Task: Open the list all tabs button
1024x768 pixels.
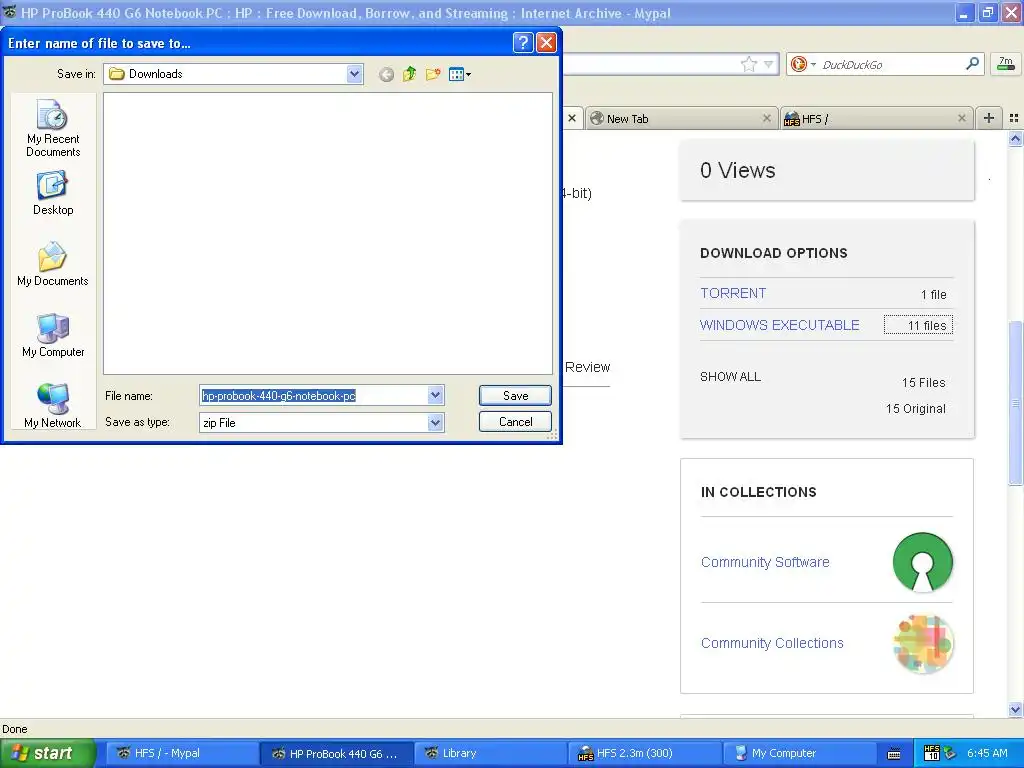Action: [x=1014, y=118]
